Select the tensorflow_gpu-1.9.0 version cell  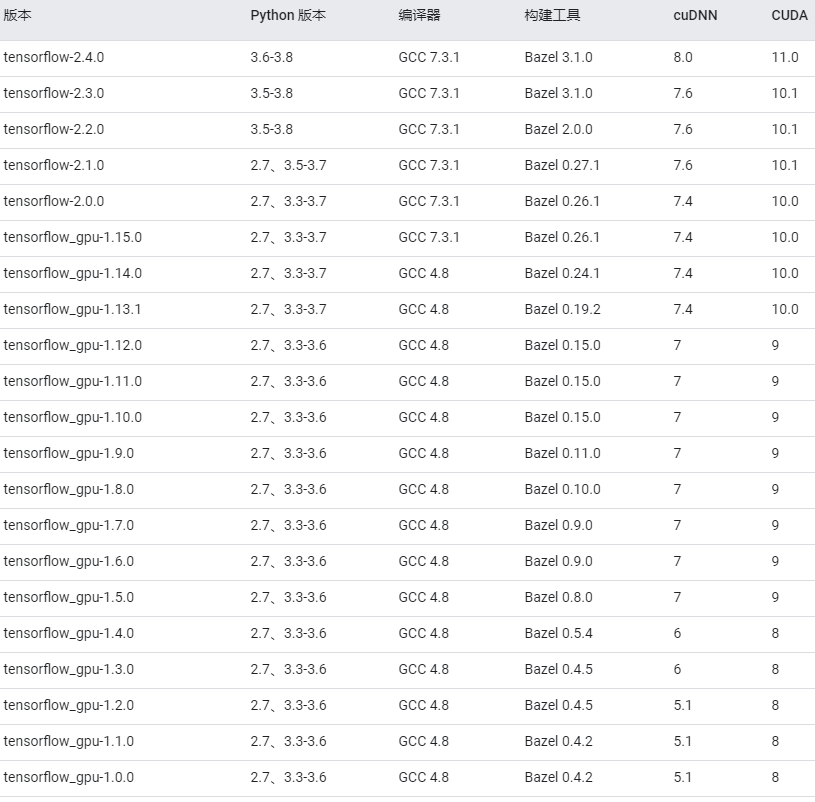tap(69, 453)
